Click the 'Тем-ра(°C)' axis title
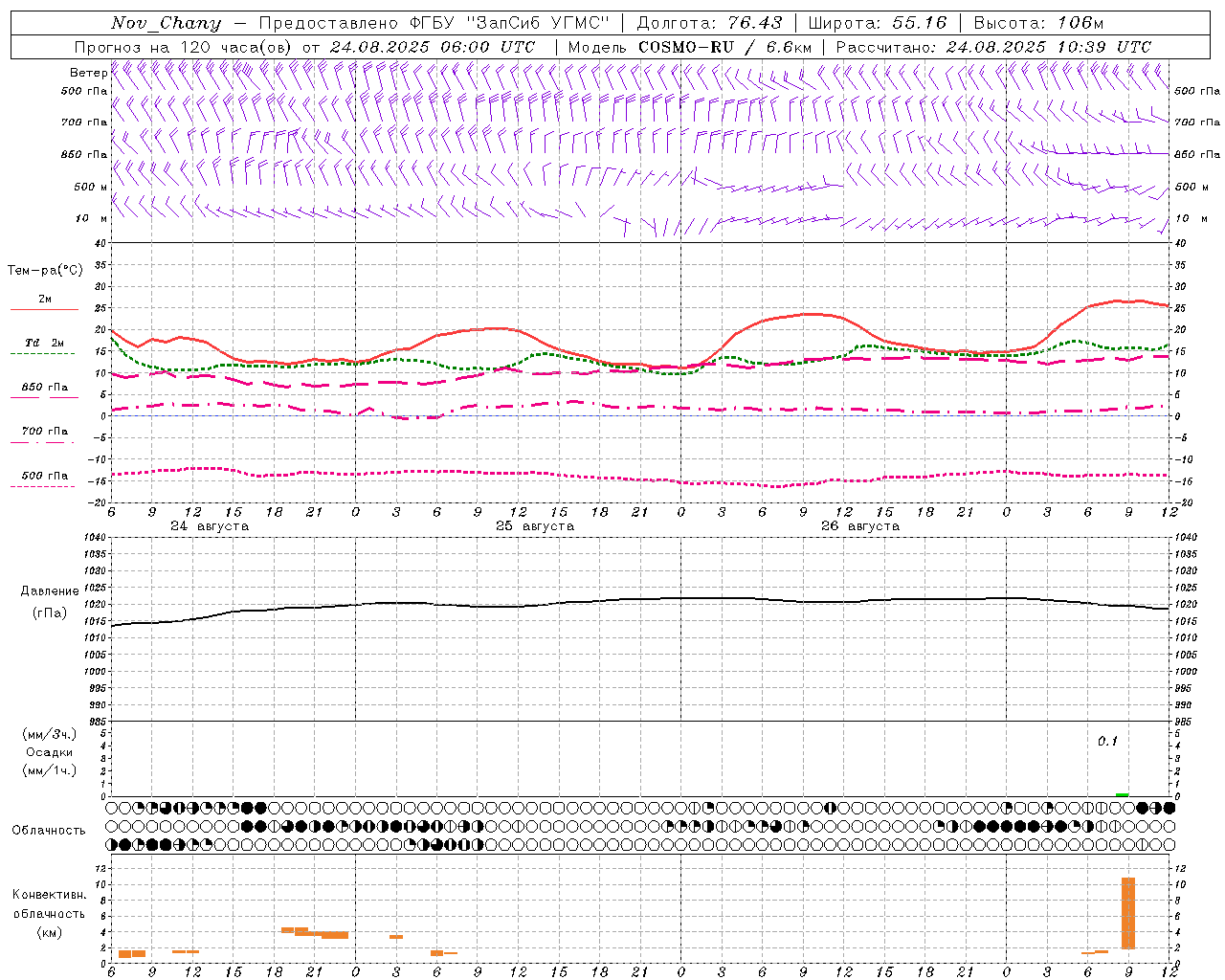 click(x=45, y=271)
